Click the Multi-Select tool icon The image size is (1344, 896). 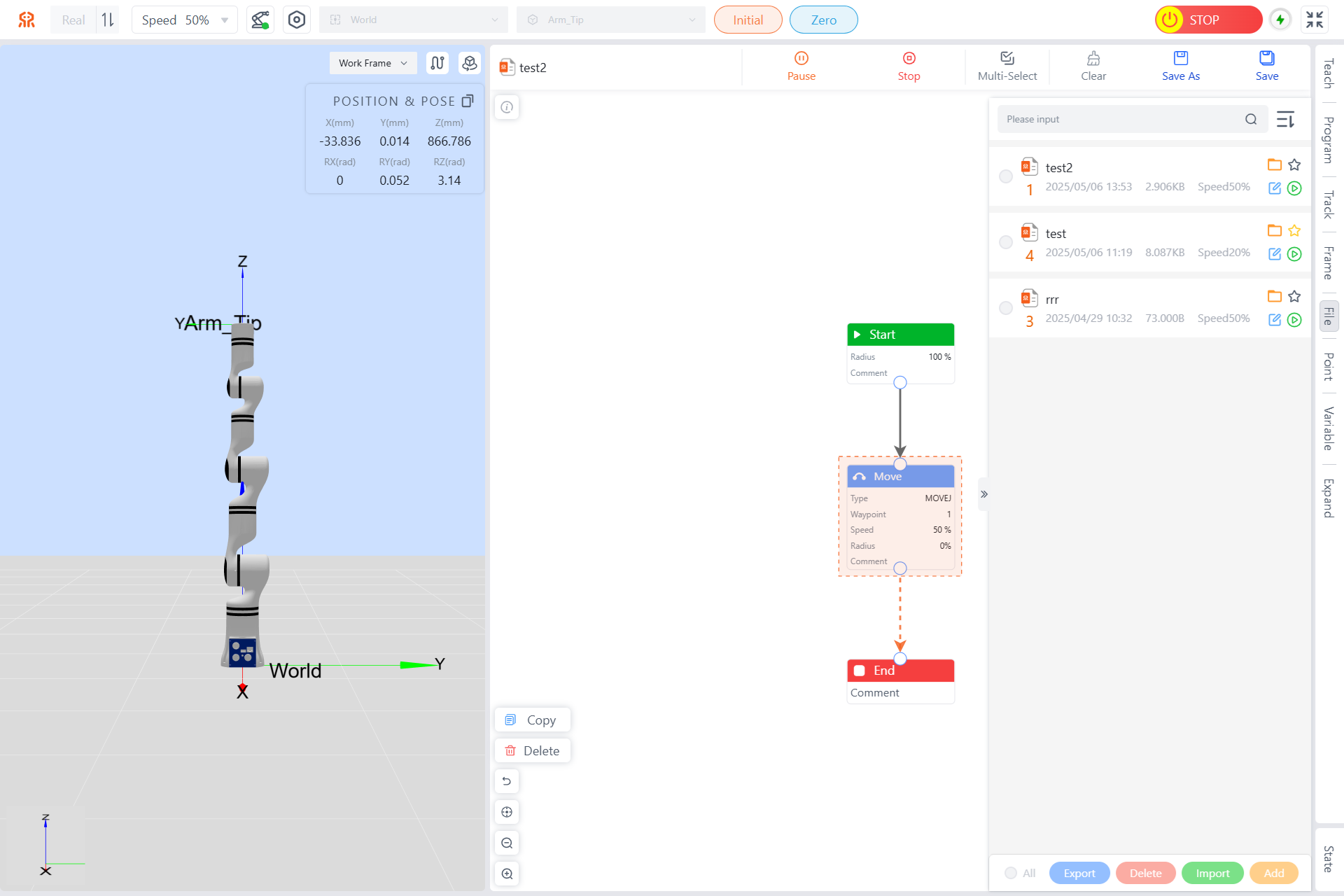coord(1007,58)
